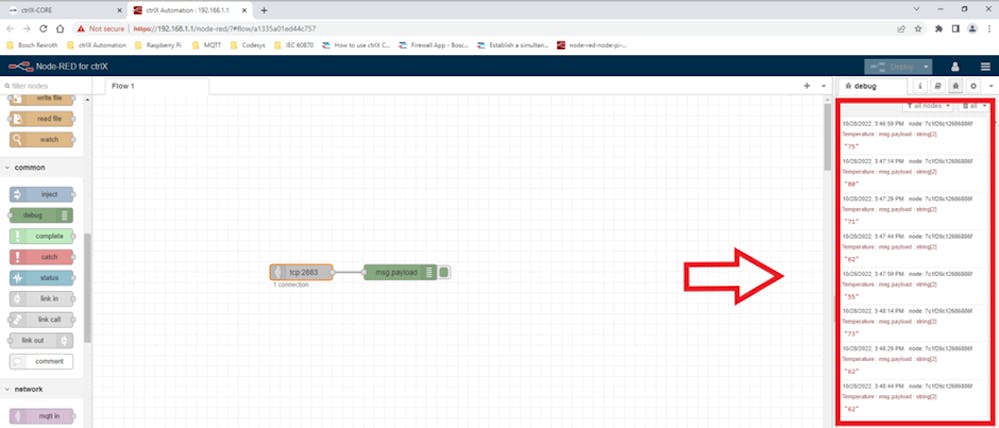This screenshot has height=428, width=999.
Task: Select the link call node in palette
Action: click(41, 320)
